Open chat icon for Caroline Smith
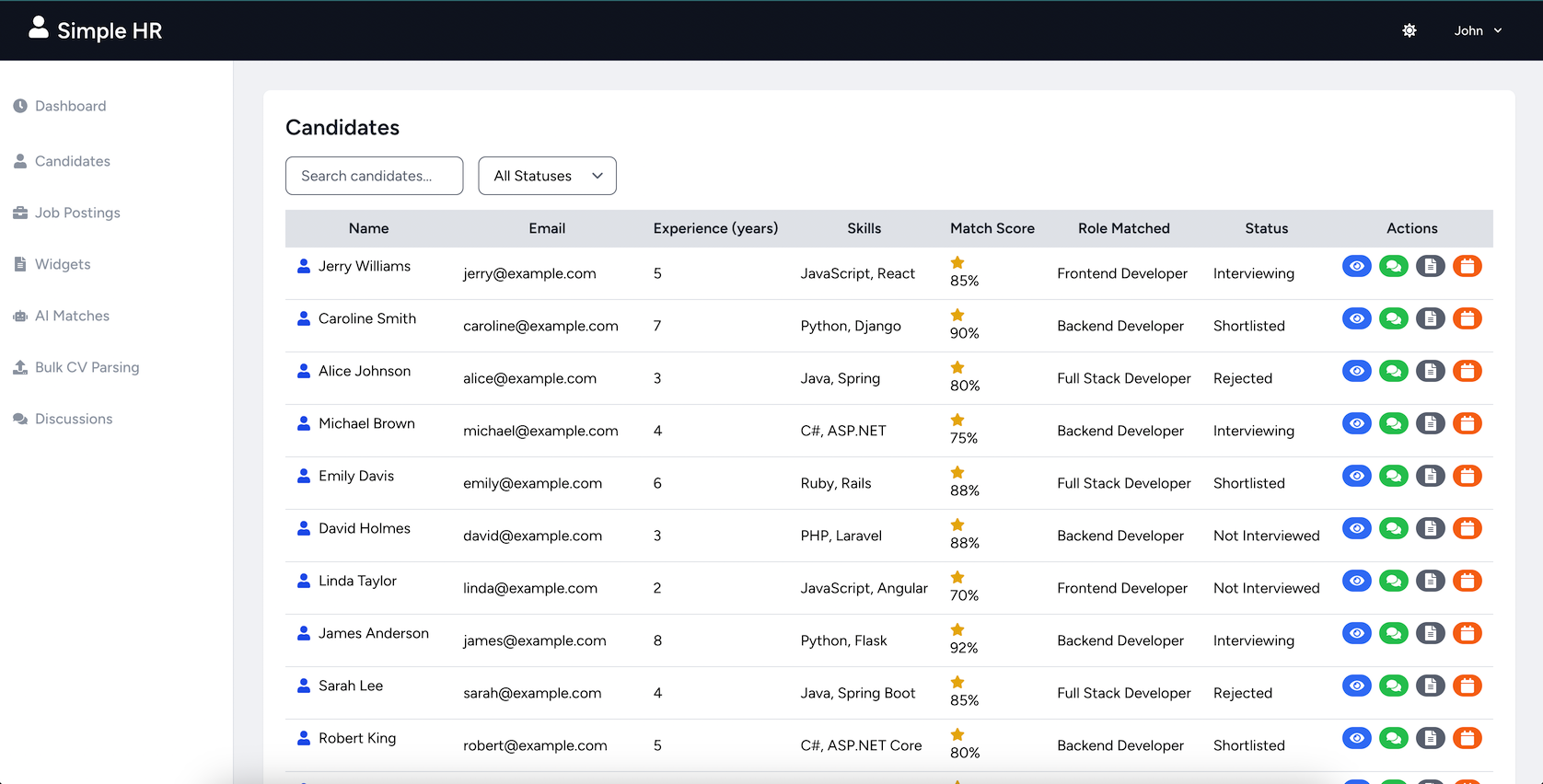The width and height of the screenshot is (1543, 784). 1393,319
